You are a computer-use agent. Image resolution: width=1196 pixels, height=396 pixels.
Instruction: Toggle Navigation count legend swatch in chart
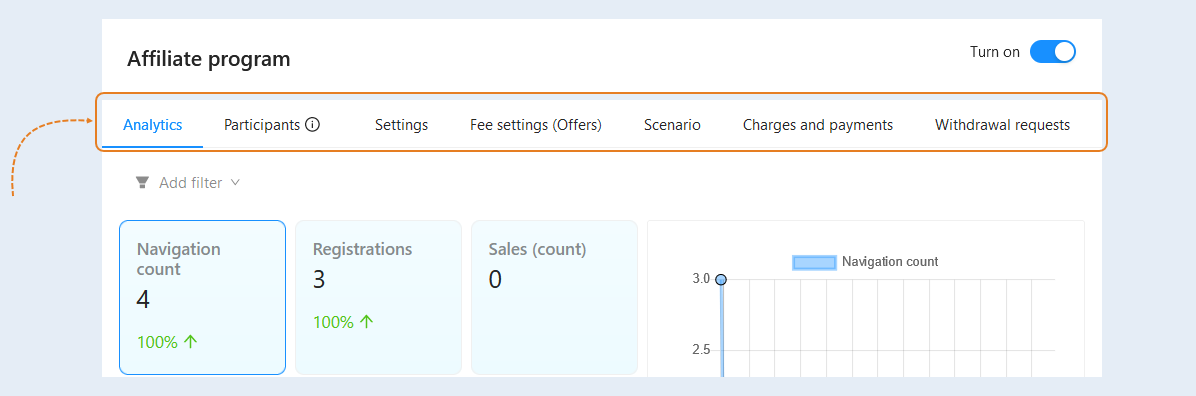tap(814, 262)
